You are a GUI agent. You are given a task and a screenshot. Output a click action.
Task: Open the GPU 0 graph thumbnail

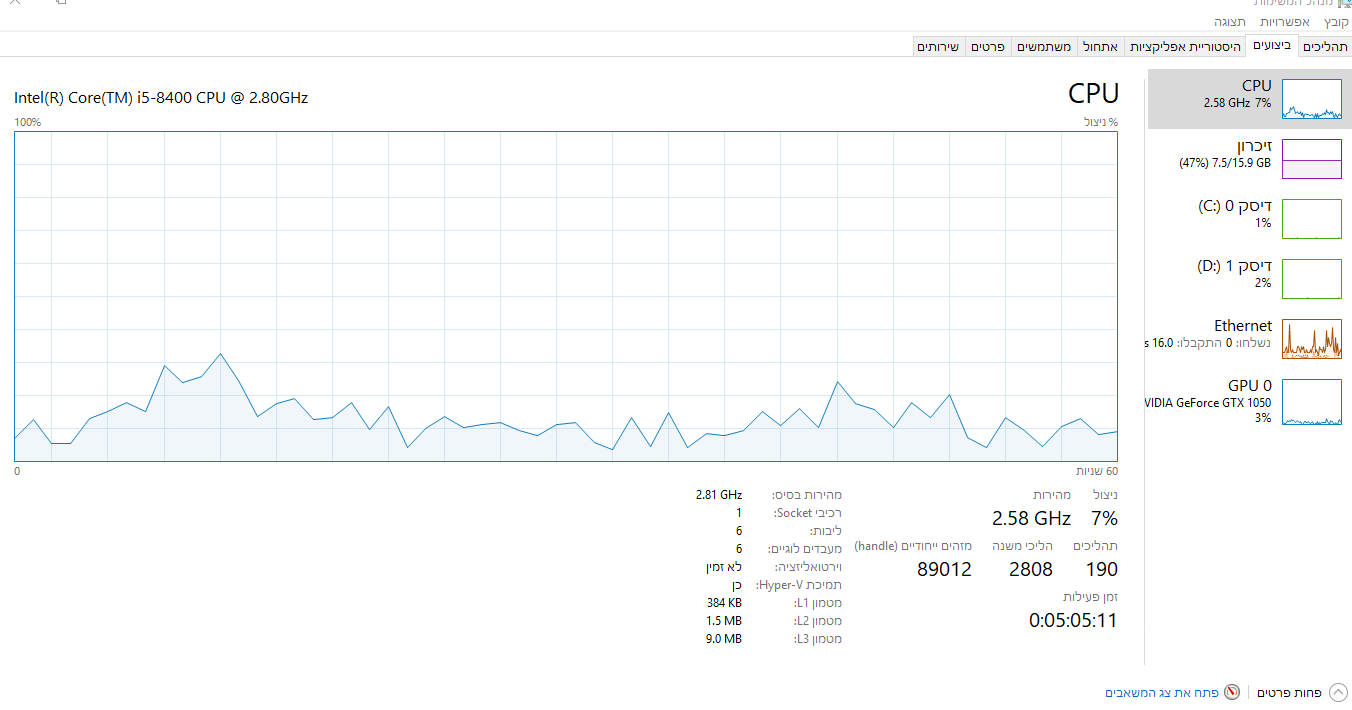point(1311,402)
